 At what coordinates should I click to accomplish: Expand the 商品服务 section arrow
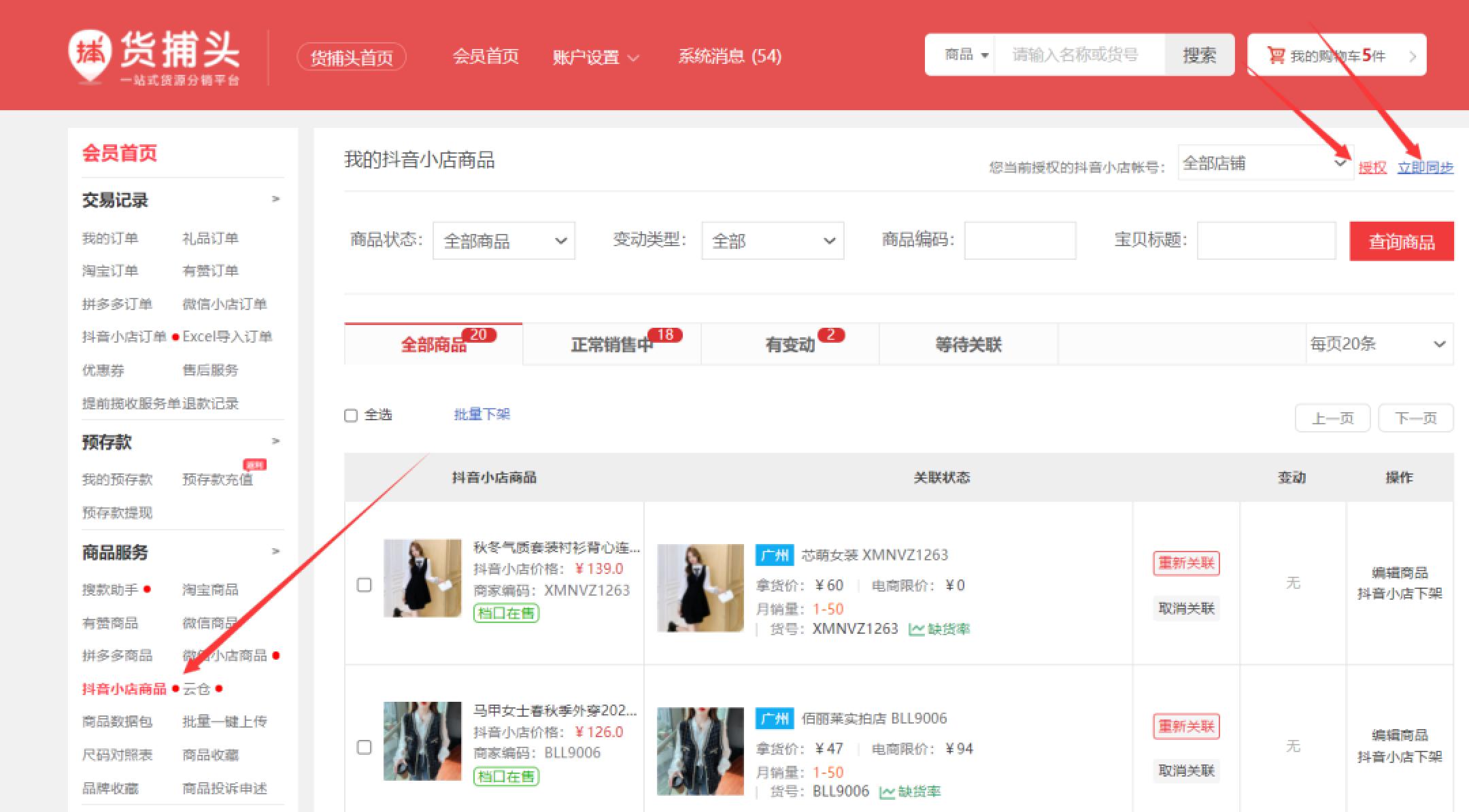275,552
